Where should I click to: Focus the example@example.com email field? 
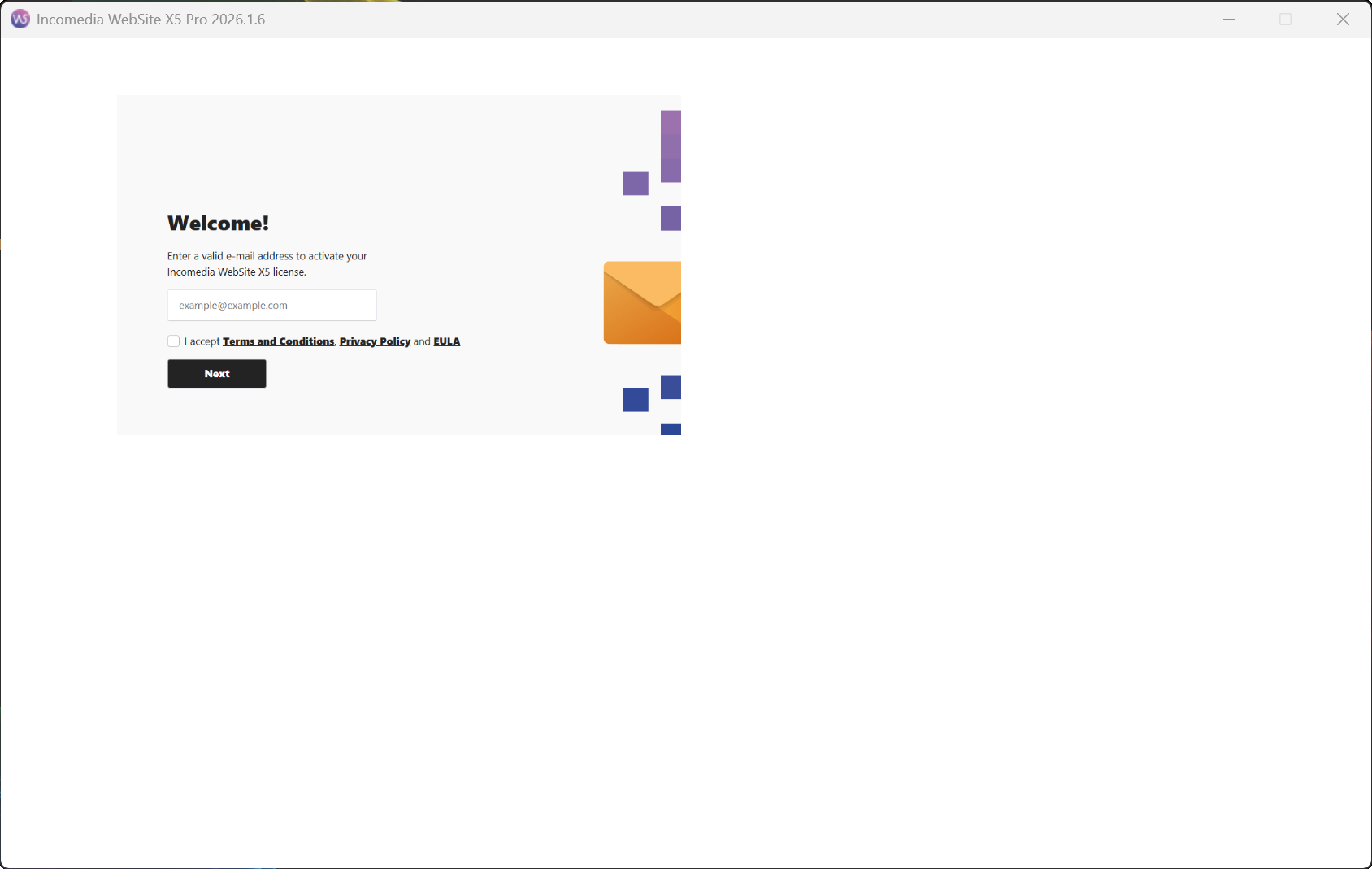[271, 306]
